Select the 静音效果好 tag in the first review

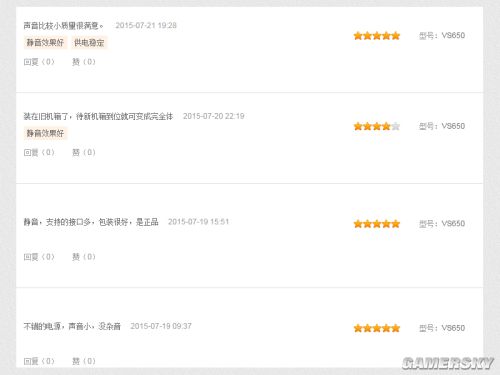45,43
